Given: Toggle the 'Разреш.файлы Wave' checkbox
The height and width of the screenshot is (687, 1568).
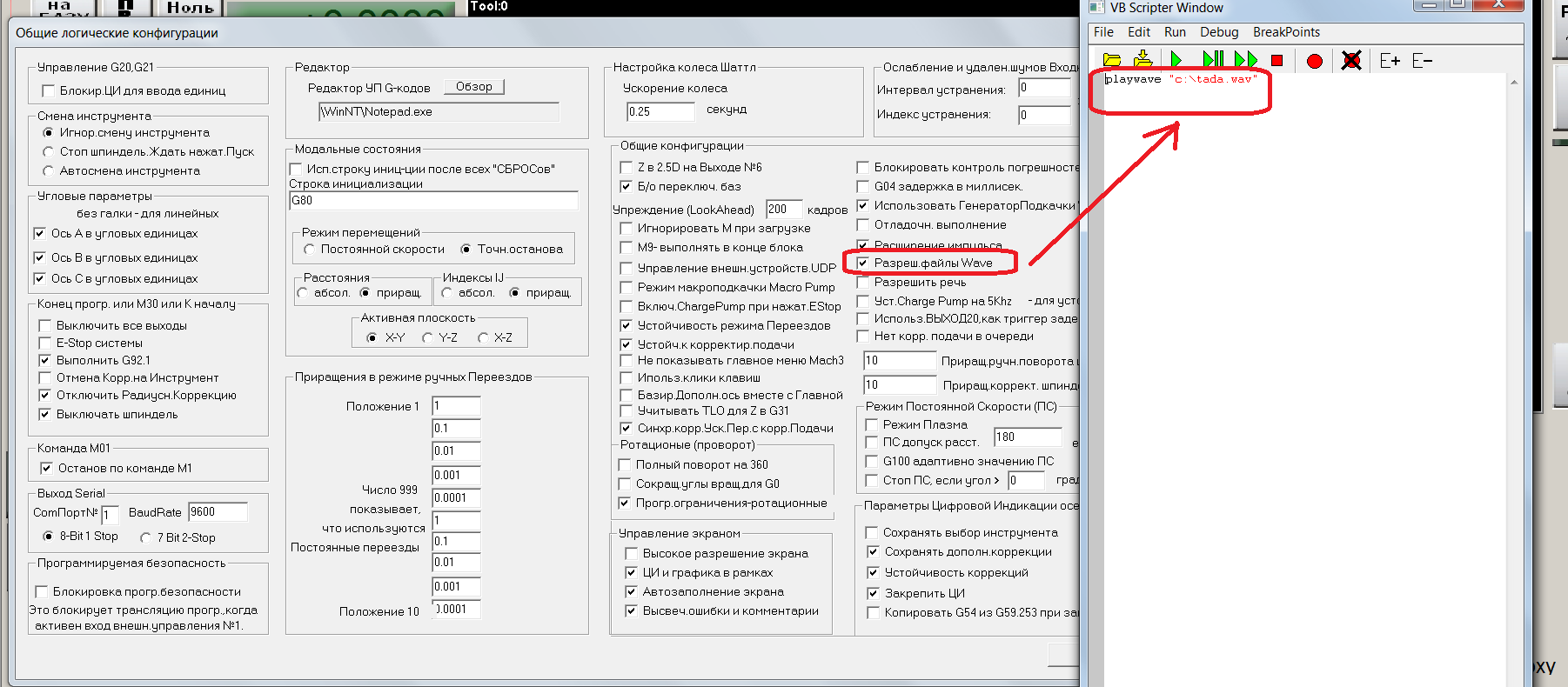Looking at the screenshot, I should pyautogui.click(x=862, y=263).
